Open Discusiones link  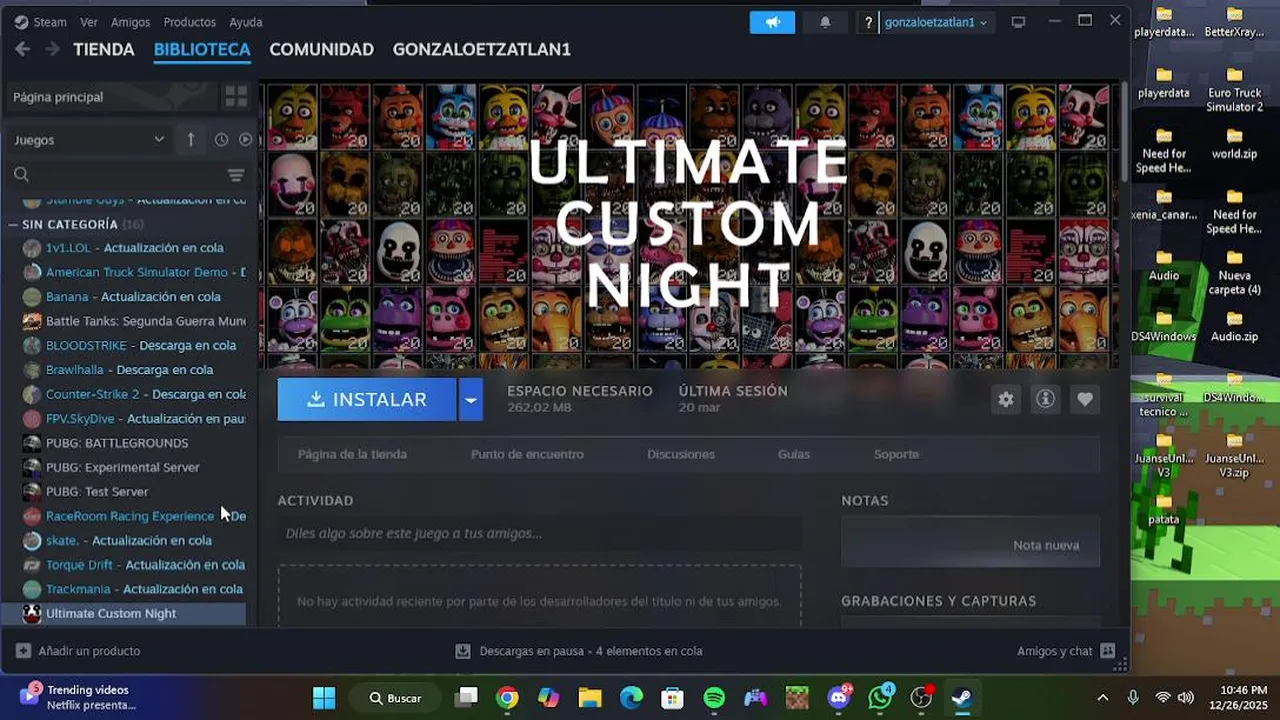(680, 454)
